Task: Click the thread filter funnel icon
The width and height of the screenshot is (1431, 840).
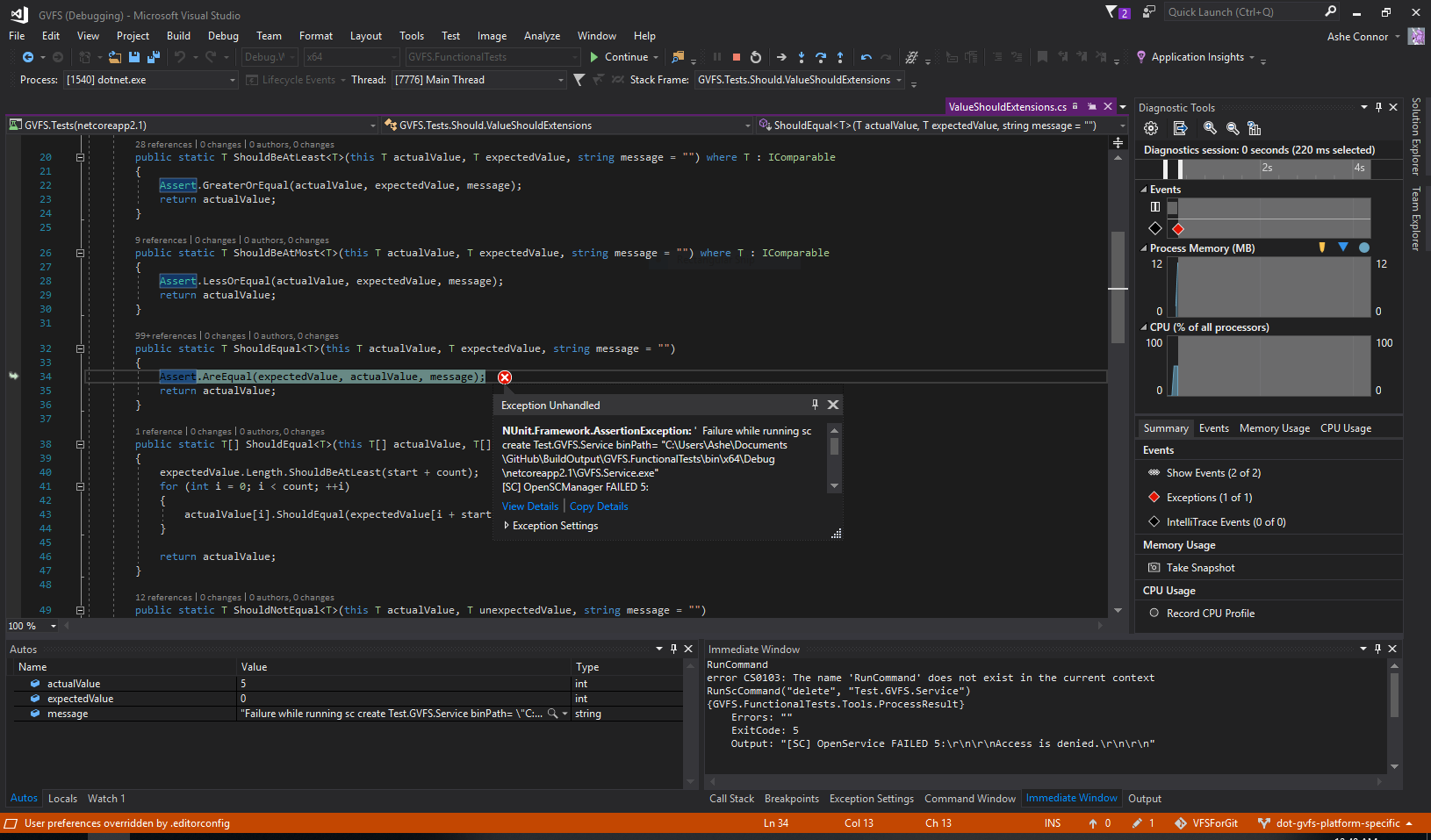Action: tap(579, 80)
